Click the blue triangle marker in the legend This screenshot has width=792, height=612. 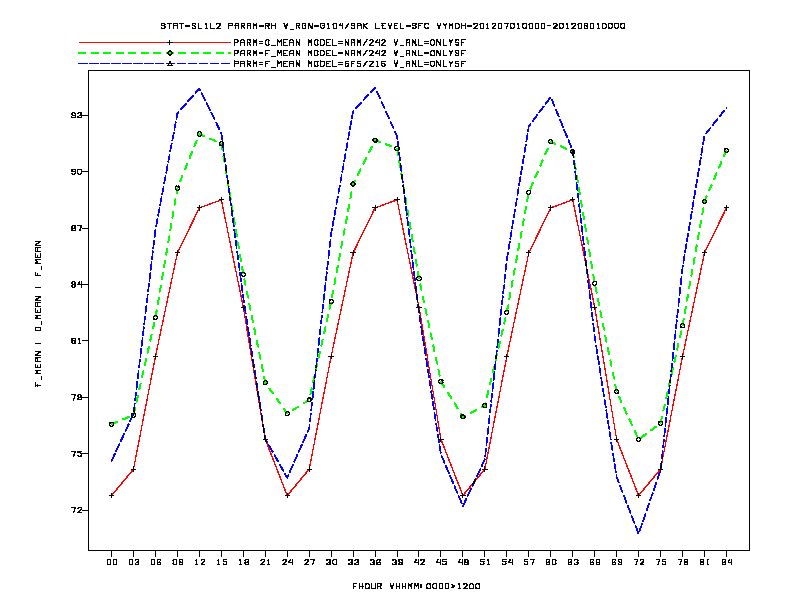pyautogui.click(x=170, y=64)
